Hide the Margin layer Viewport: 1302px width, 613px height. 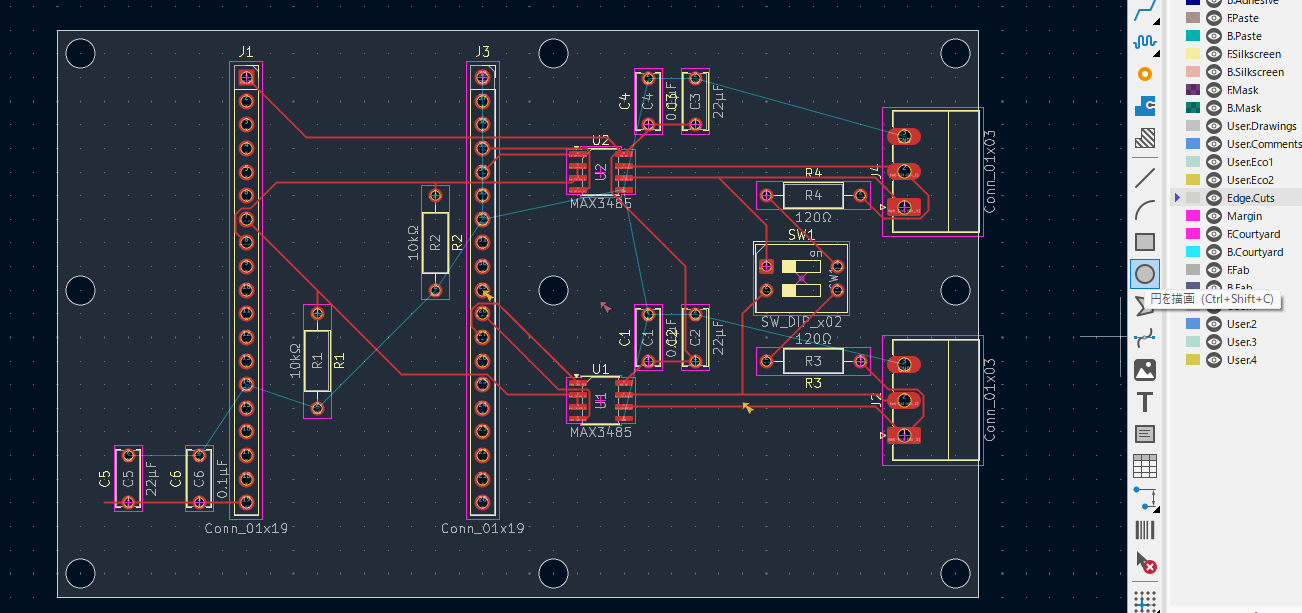pyautogui.click(x=1214, y=216)
